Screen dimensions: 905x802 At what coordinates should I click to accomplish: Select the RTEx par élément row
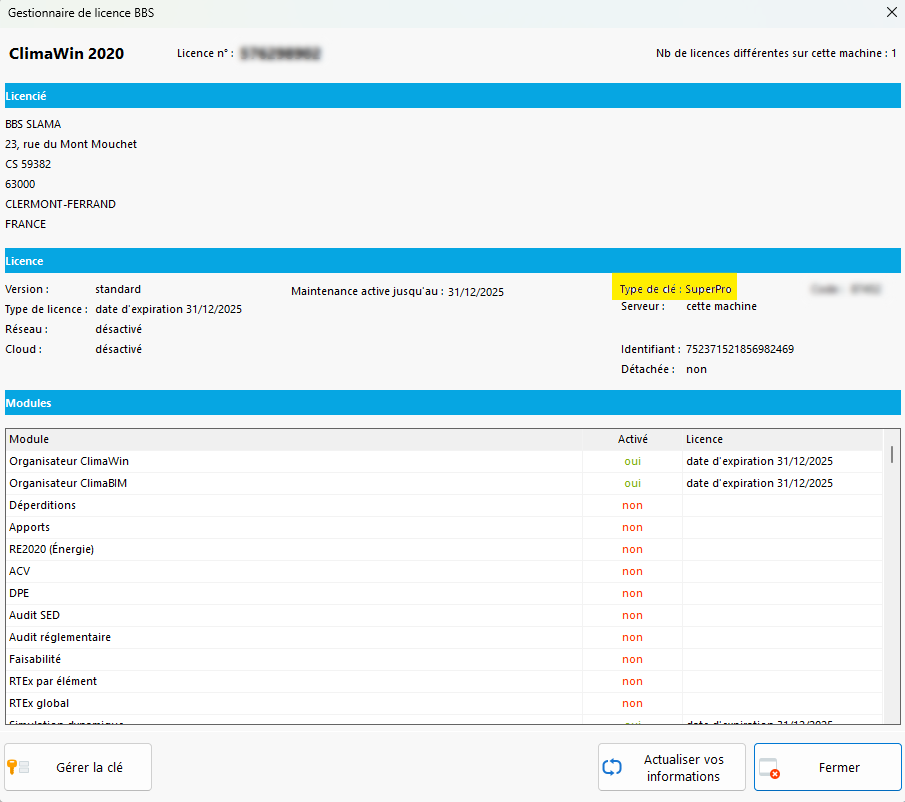(x=444, y=681)
